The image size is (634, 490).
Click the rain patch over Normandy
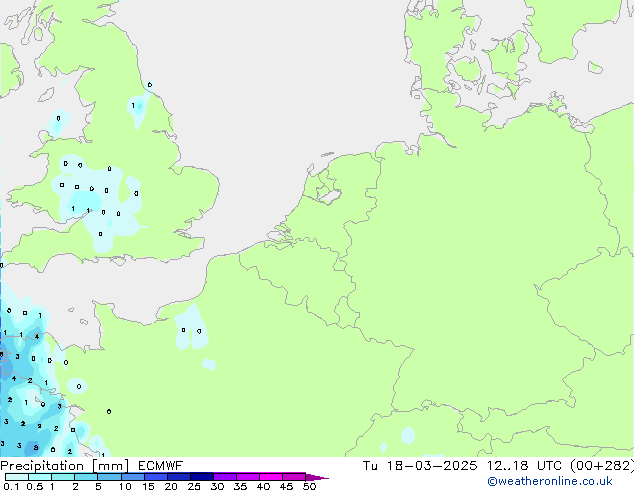188,328
